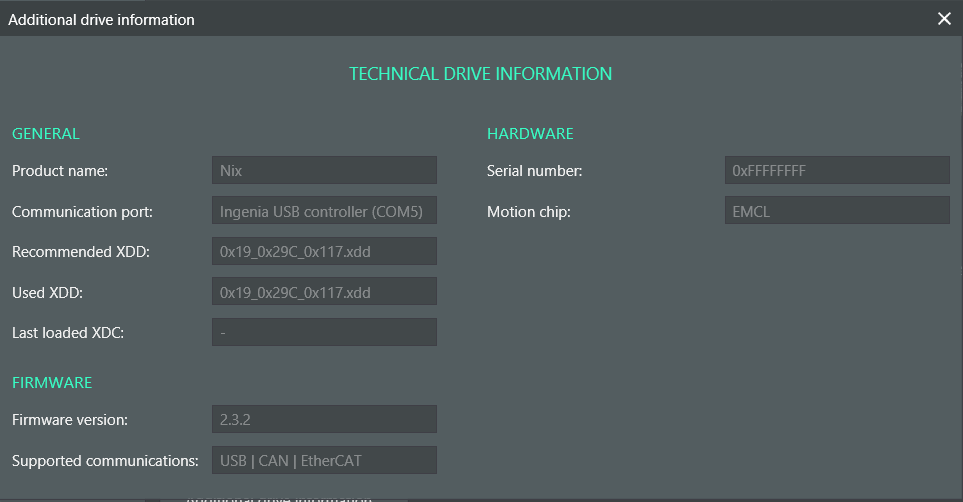963x502 pixels.
Task: Click the HARDWARE section heading
Action: pos(530,133)
